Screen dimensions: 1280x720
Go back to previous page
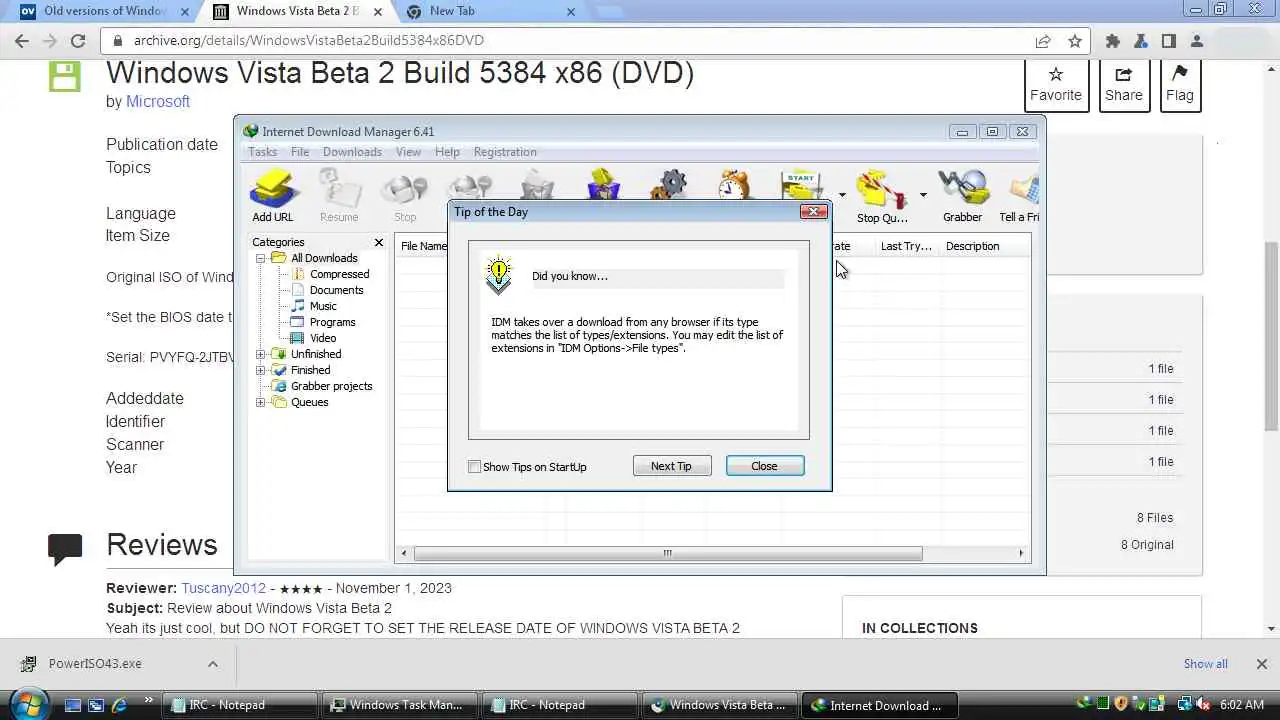[x=22, y=41]
